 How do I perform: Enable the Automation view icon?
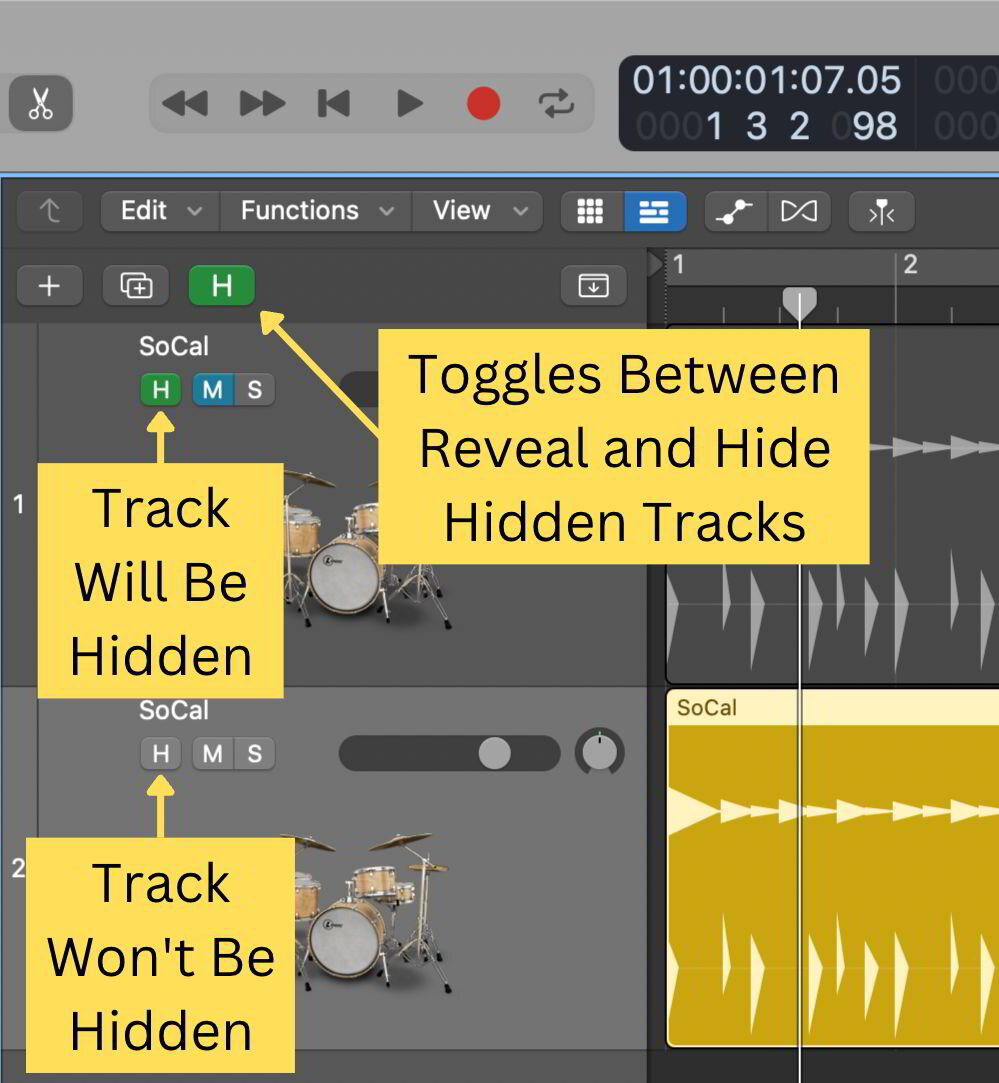tap(735, 211)
